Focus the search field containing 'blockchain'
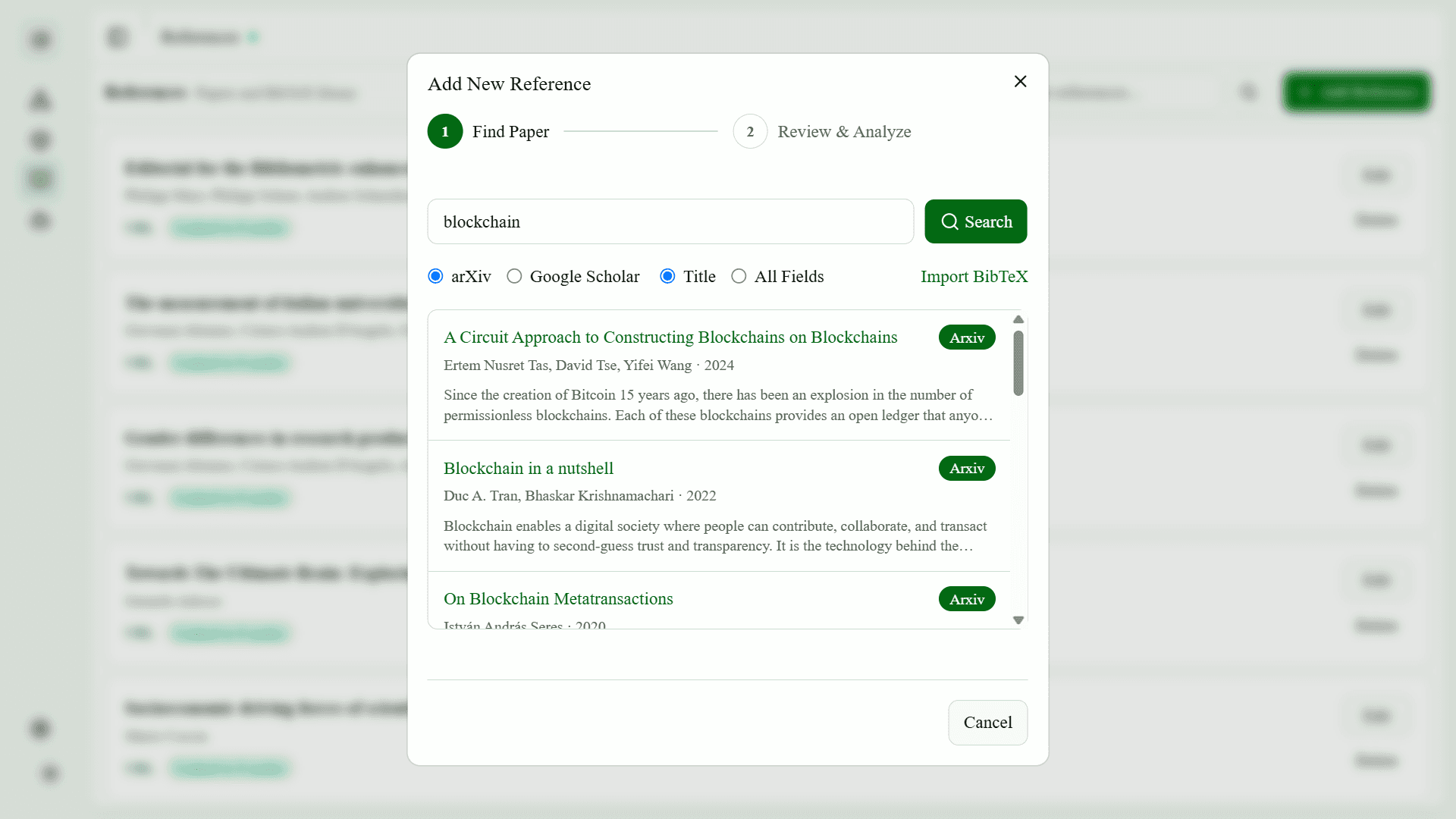1456x819 pixels. click(x=670, y=221)
